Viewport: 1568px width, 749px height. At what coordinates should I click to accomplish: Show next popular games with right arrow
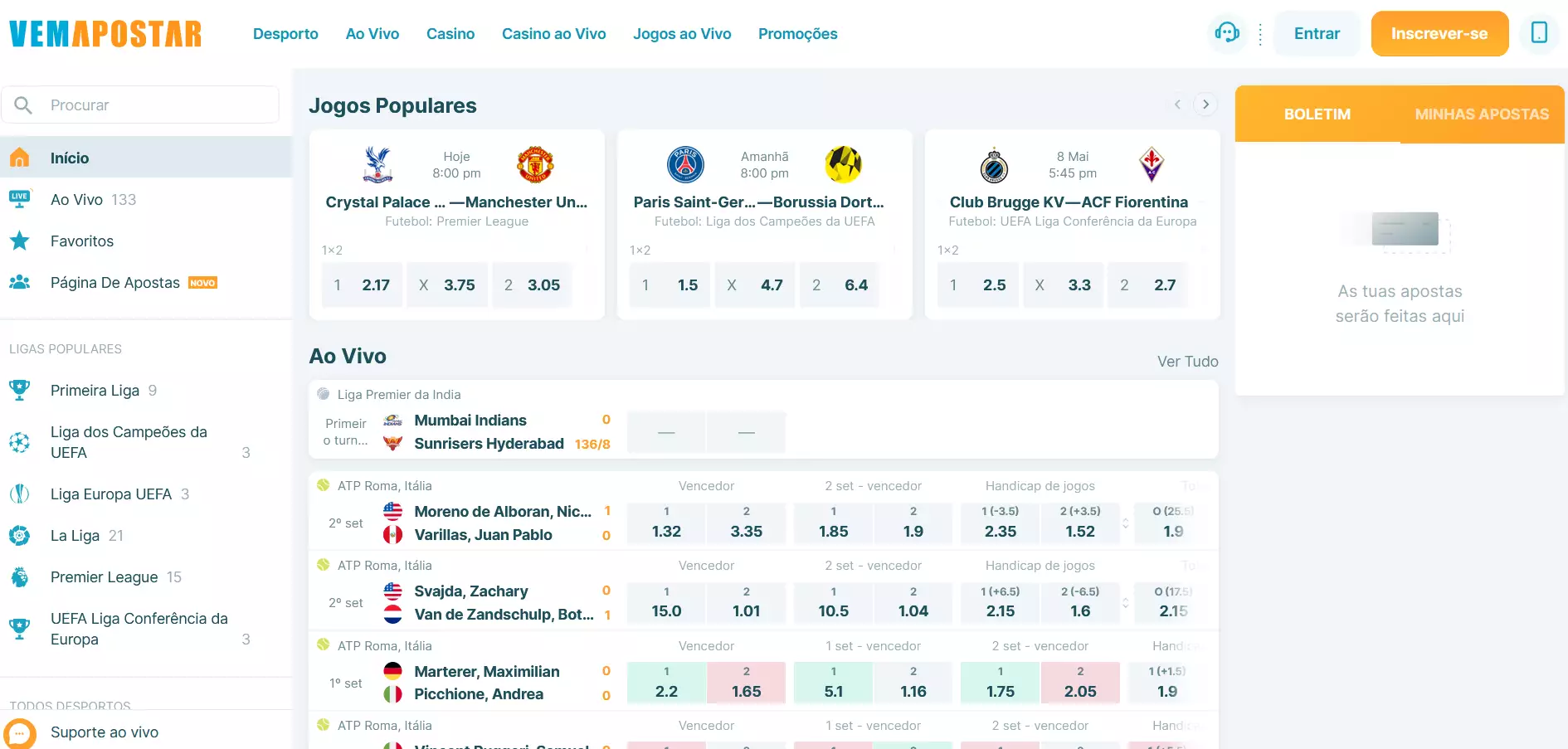[x=1205, y=105]
